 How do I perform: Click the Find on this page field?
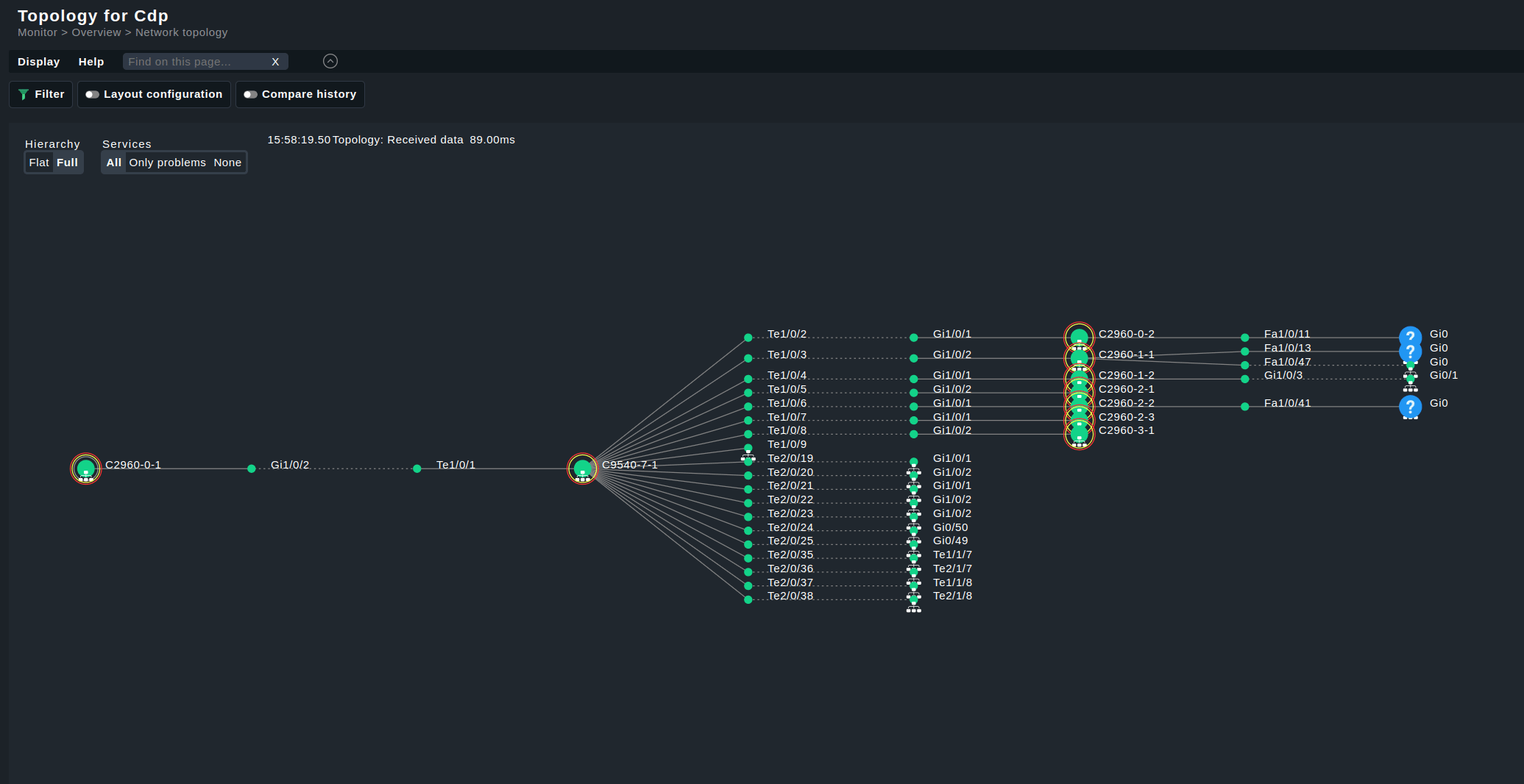(195, 62)
